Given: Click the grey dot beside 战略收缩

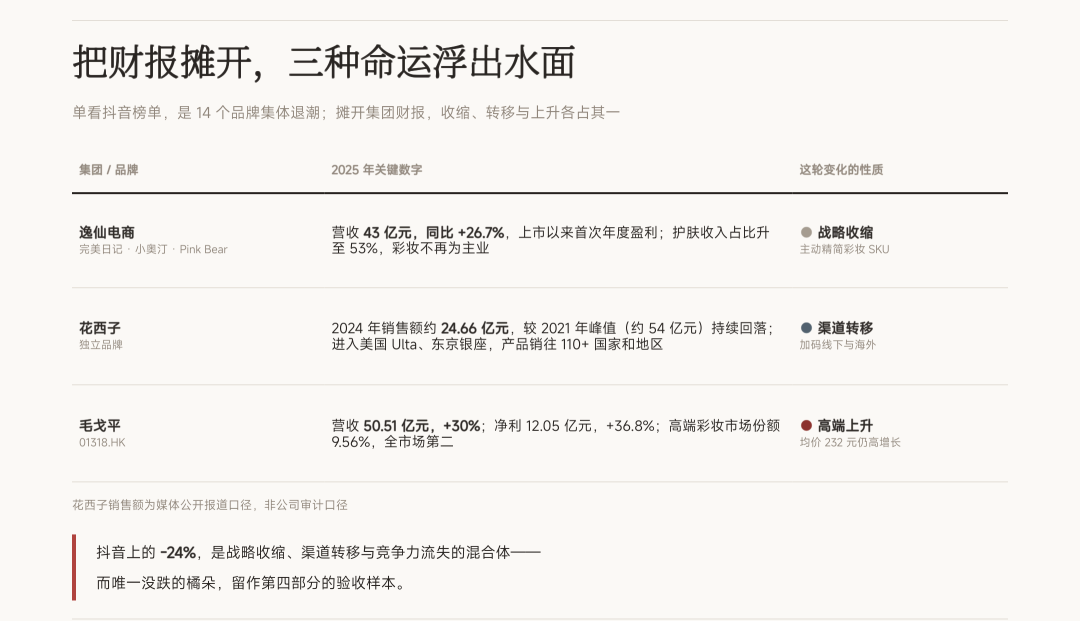Looking at the screenshot, I should (806, 233).
